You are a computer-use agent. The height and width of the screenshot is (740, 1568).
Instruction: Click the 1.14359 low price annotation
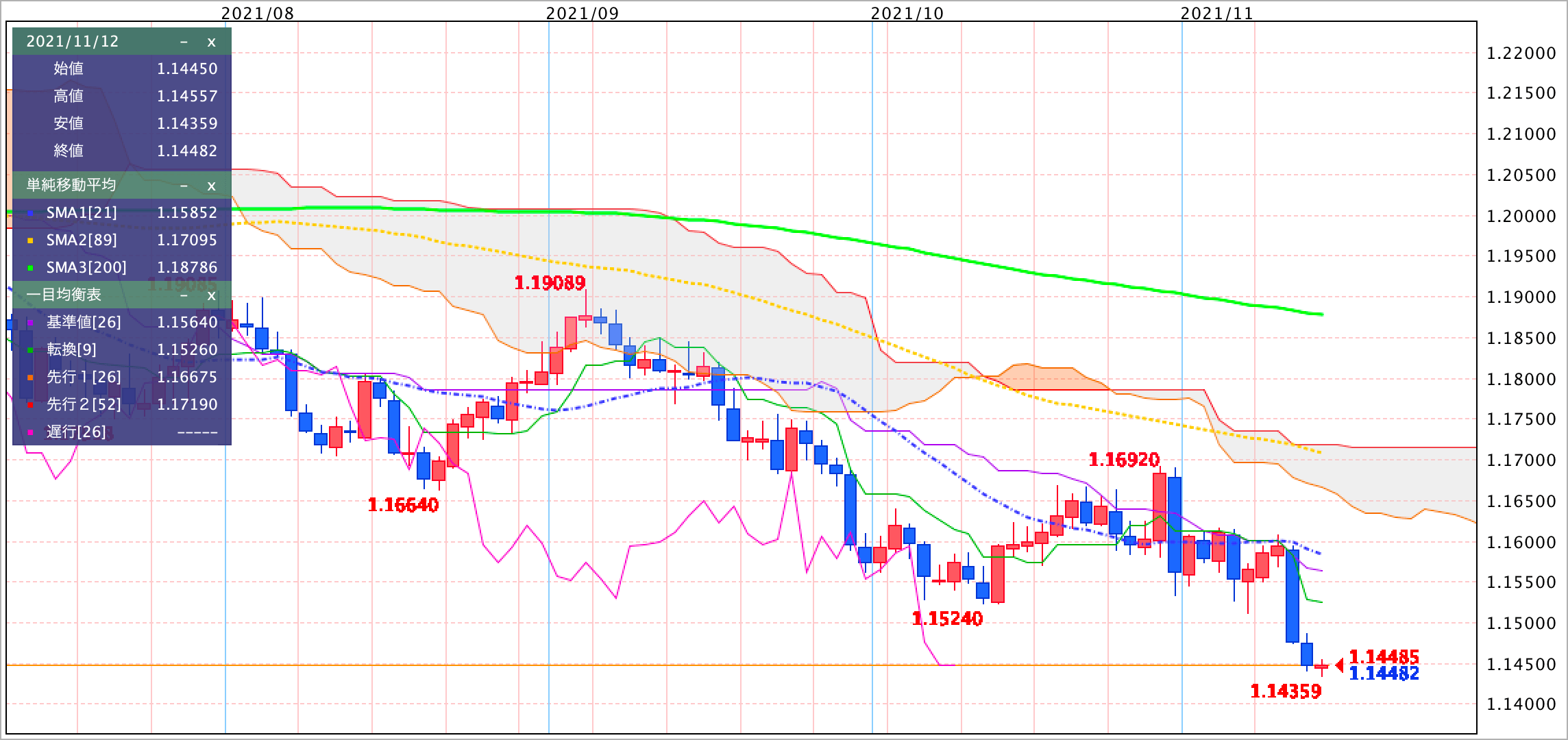(x=1286, y=692)
